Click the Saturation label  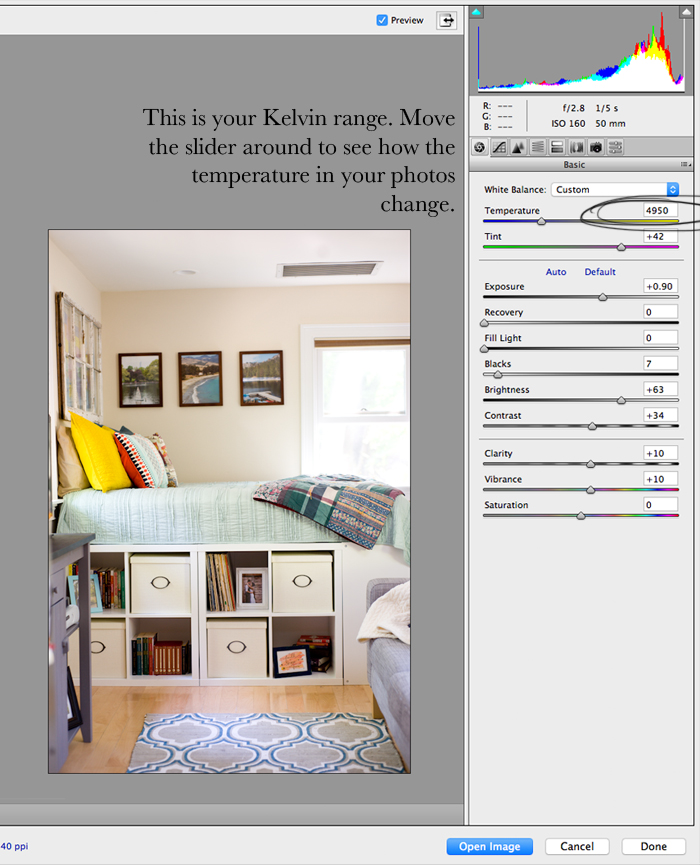coord(506,505)
